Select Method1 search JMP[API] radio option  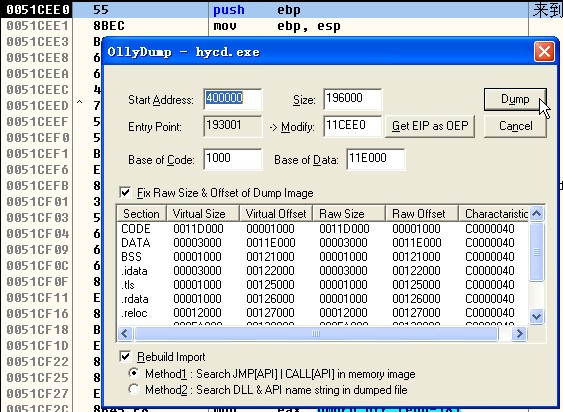[x=134, y=373]
